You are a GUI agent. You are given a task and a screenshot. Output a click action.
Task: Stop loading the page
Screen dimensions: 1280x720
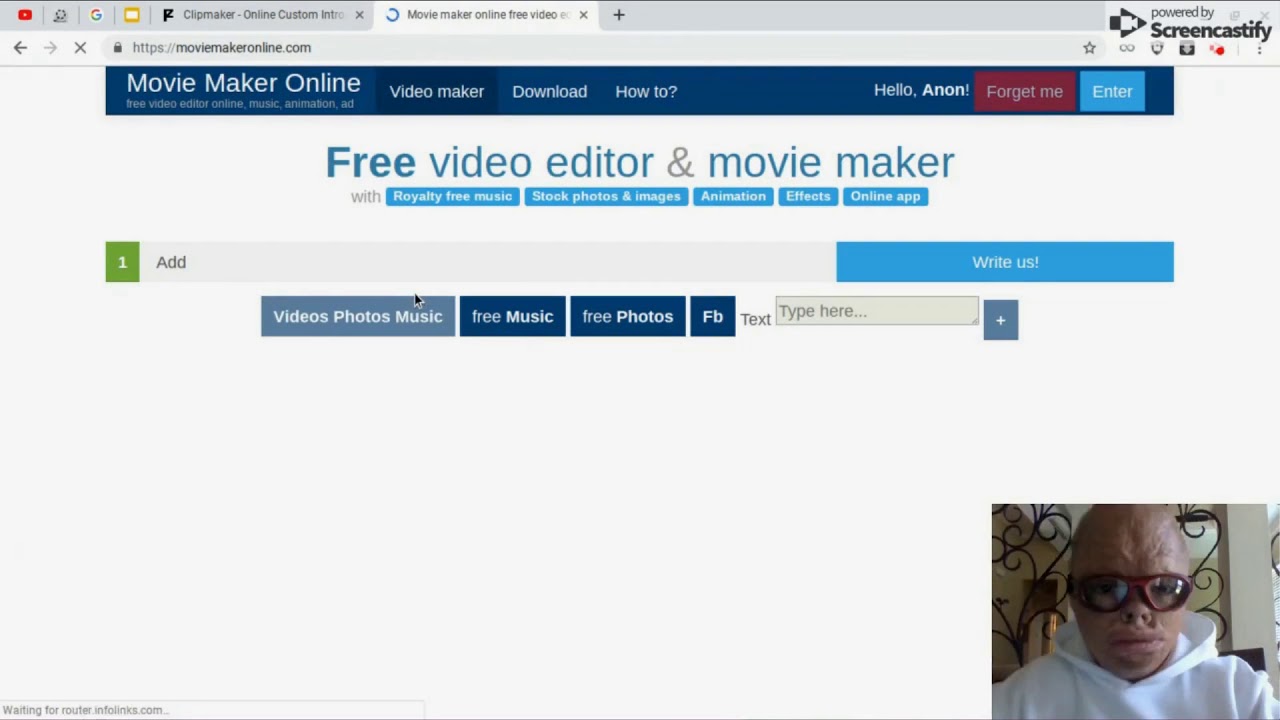tap(80, 47)
